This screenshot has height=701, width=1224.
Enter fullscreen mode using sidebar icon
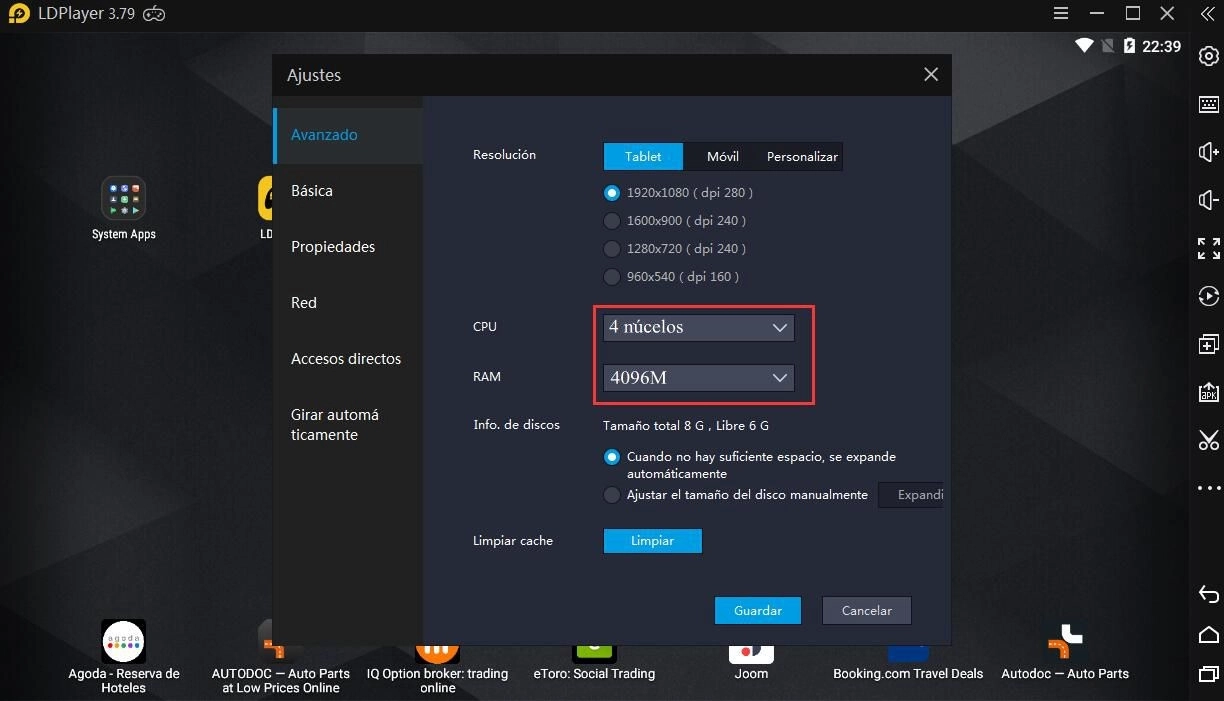[x=1208, y=249]
